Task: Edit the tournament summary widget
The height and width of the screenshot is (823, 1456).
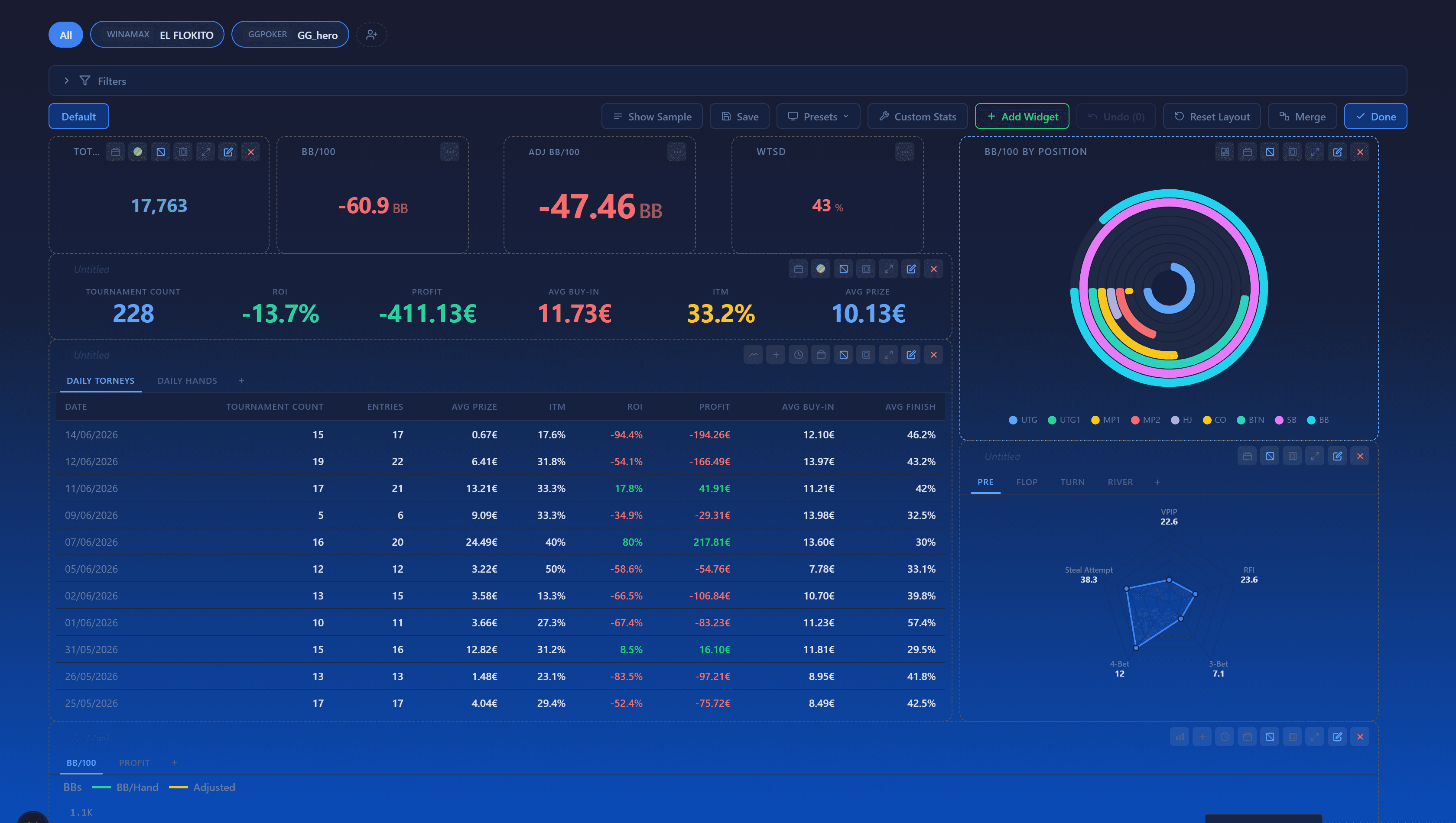Action: tap(911, 269)
